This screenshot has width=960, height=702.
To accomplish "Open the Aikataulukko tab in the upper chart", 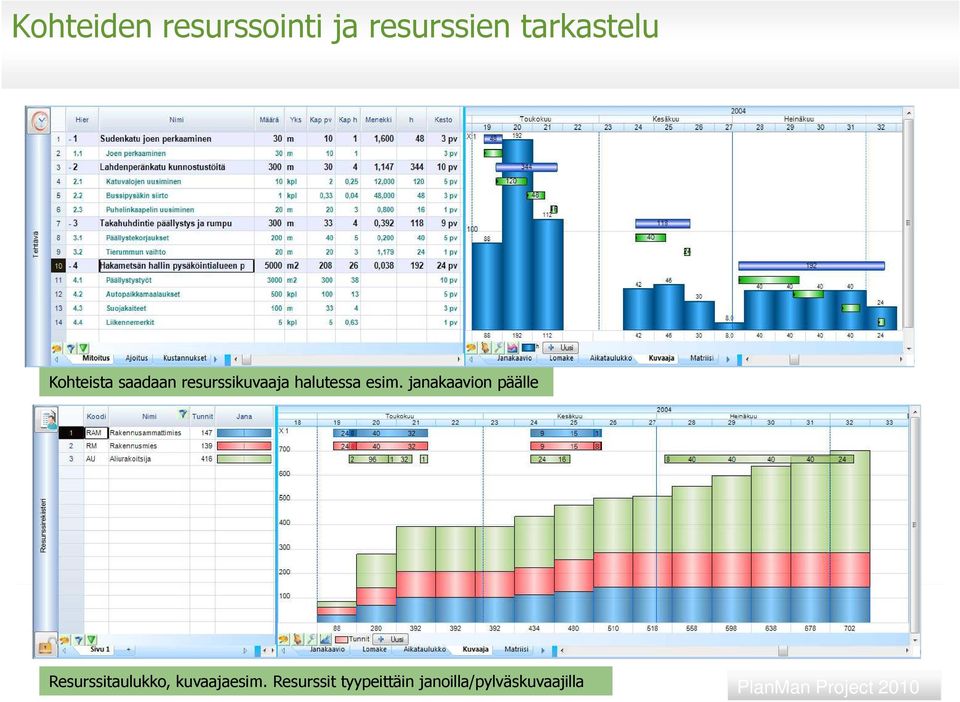I will point(611,358).
